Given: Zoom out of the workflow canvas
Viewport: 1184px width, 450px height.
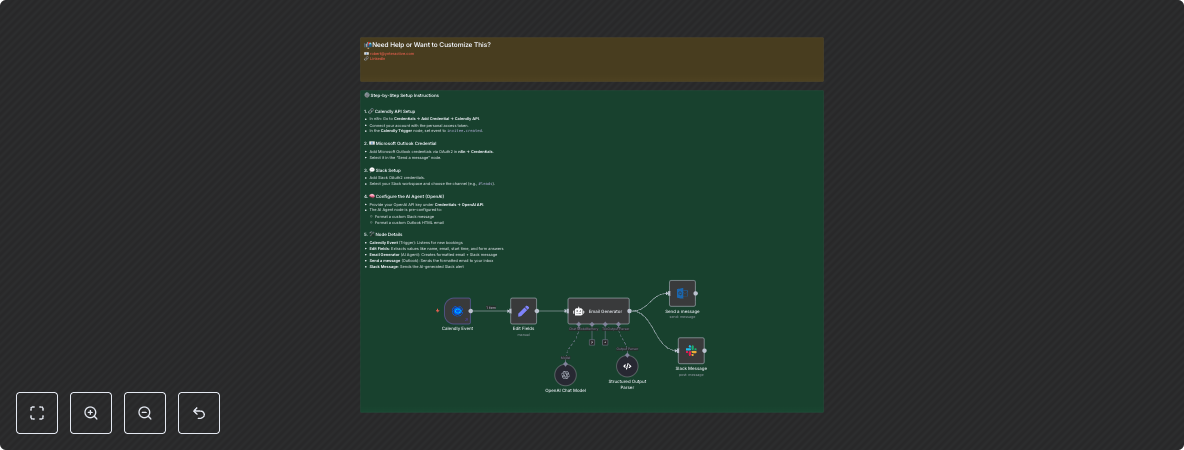Looking at the screenshot, I should click(145, 413).
